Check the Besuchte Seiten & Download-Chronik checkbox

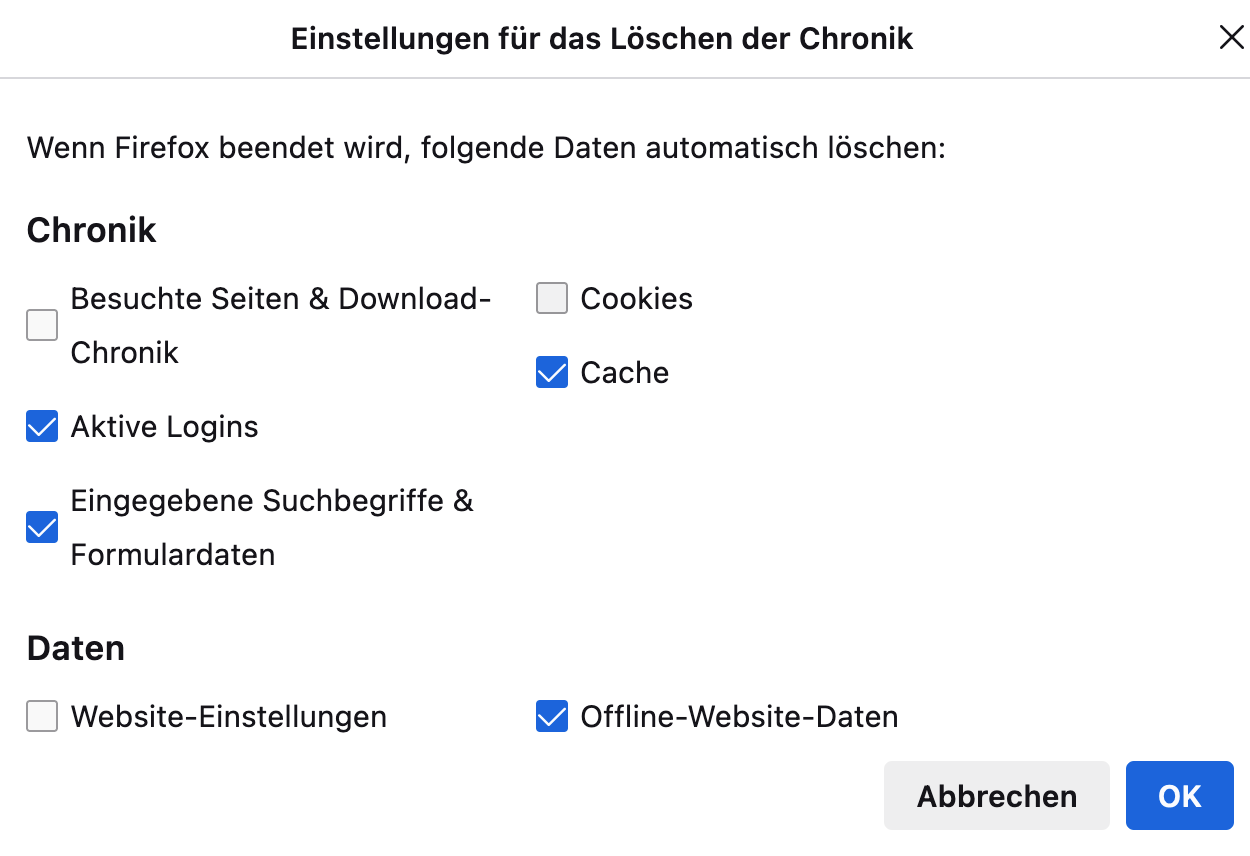click(x=42, y=325)
